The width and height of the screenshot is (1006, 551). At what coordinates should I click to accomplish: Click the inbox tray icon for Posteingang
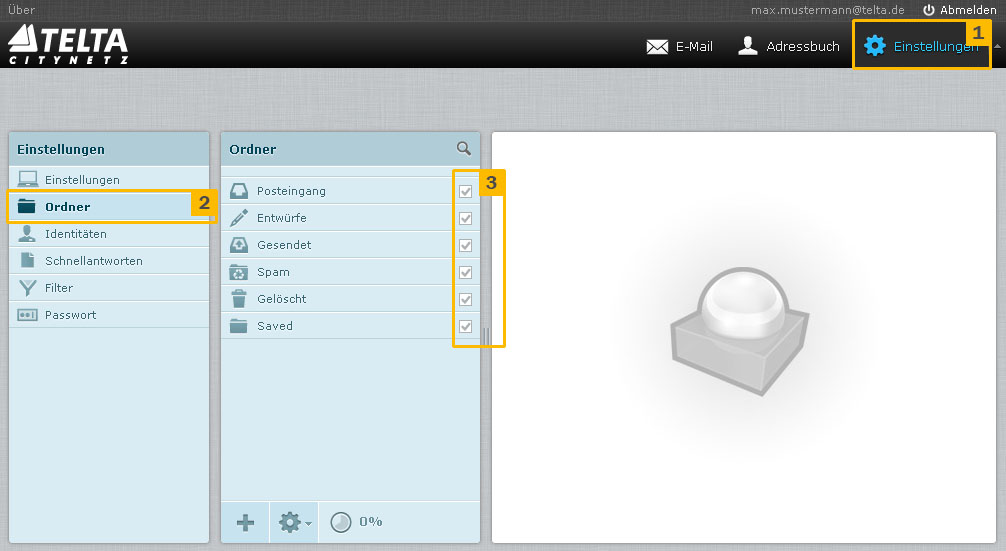[x=239, y=191]
